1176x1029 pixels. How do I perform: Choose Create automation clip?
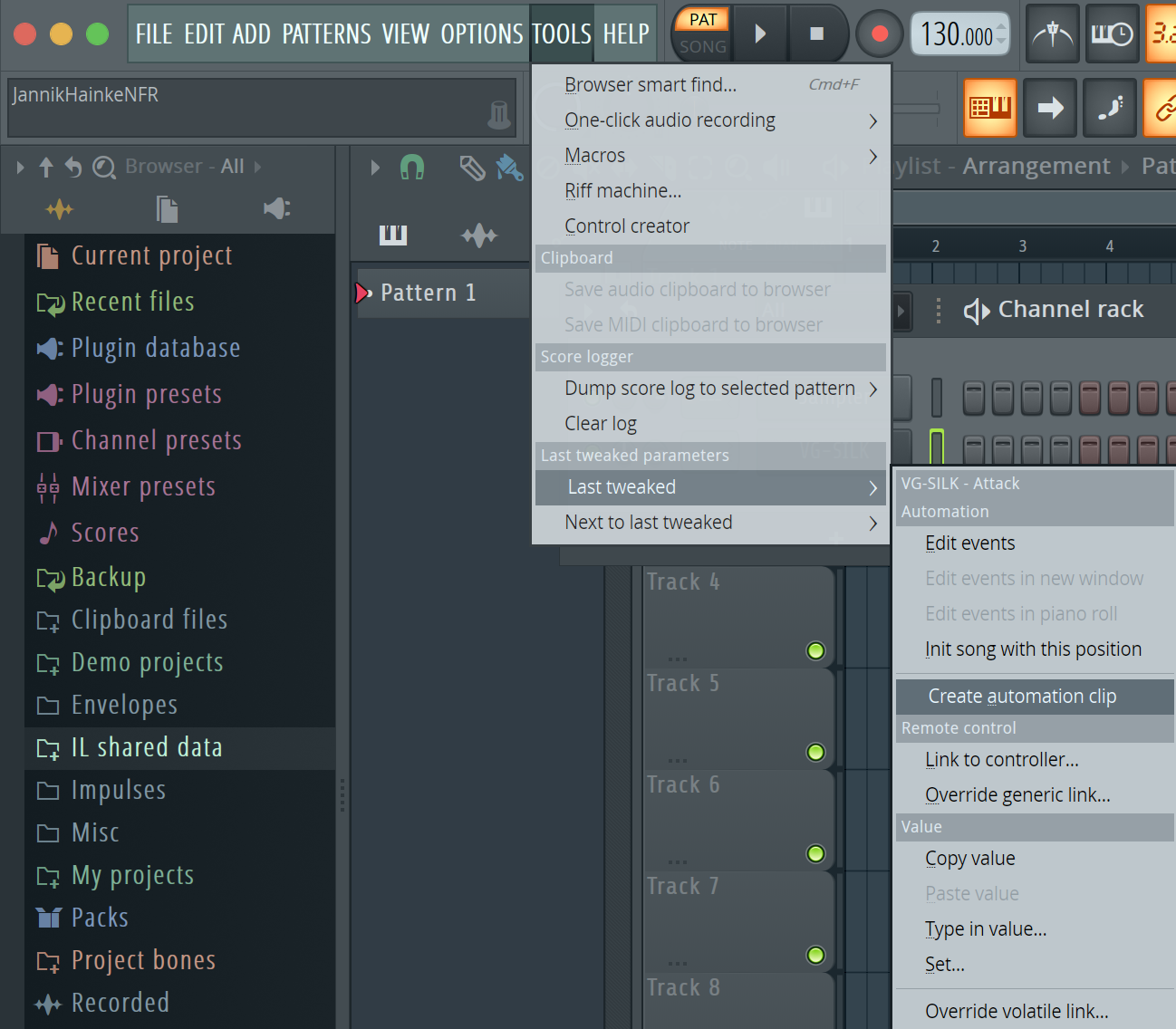[x=1021, y=697]
